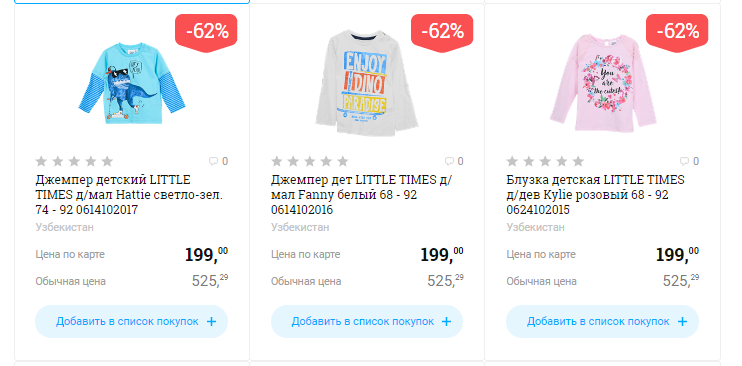
Task: Click the plus icon in the Hattie jumper add button
Action: pos(212,321)
